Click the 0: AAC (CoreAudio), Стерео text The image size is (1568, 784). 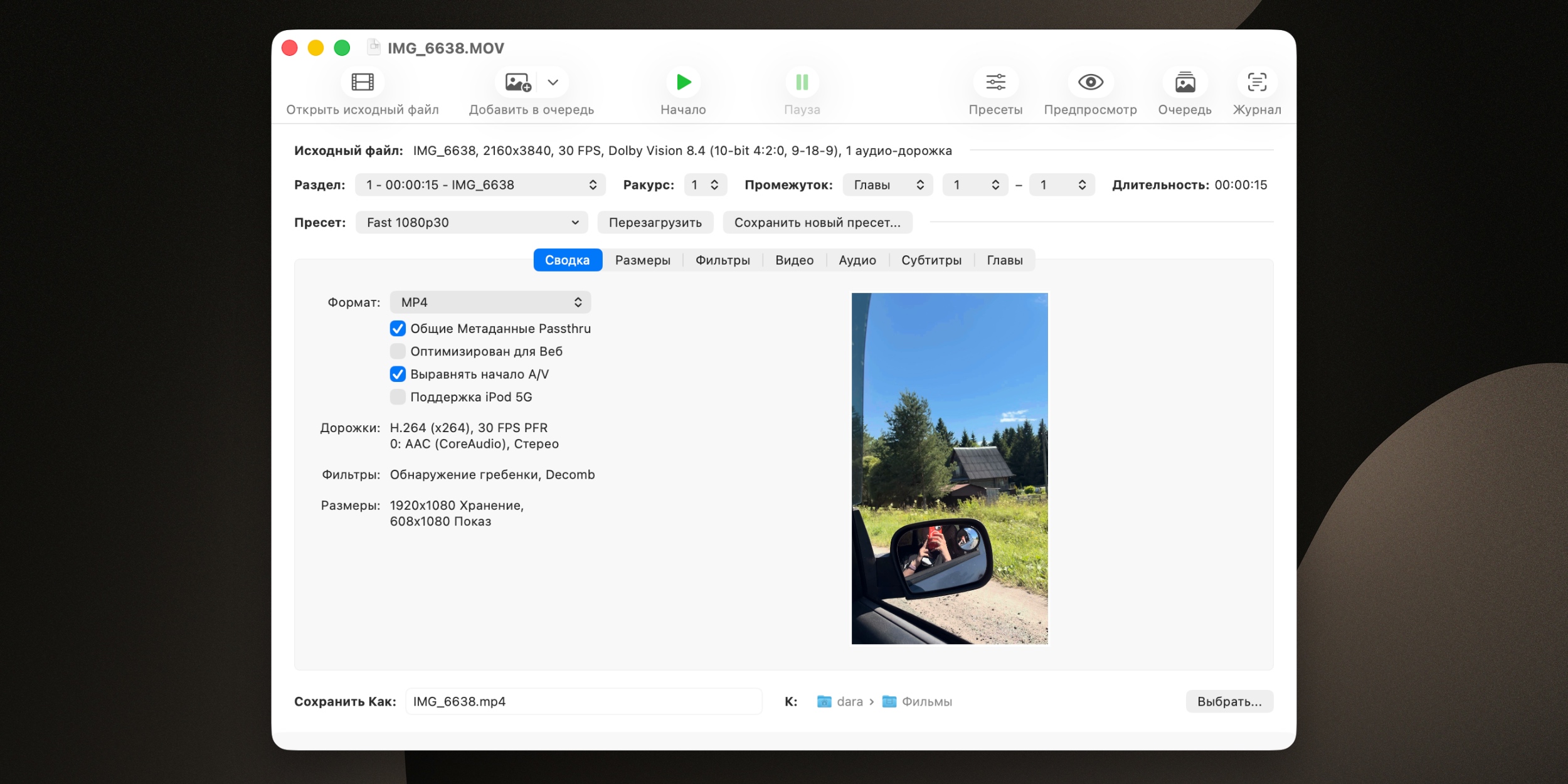474,444
